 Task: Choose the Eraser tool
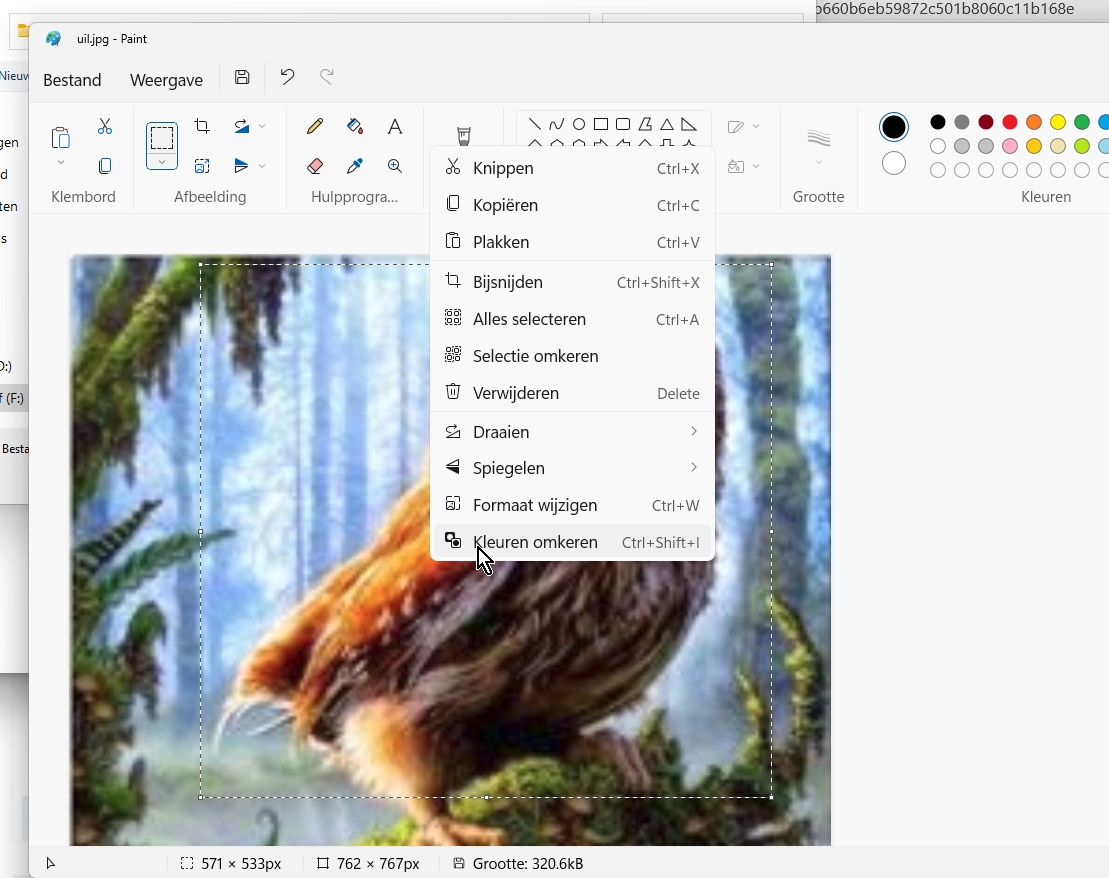coord(315,166)
